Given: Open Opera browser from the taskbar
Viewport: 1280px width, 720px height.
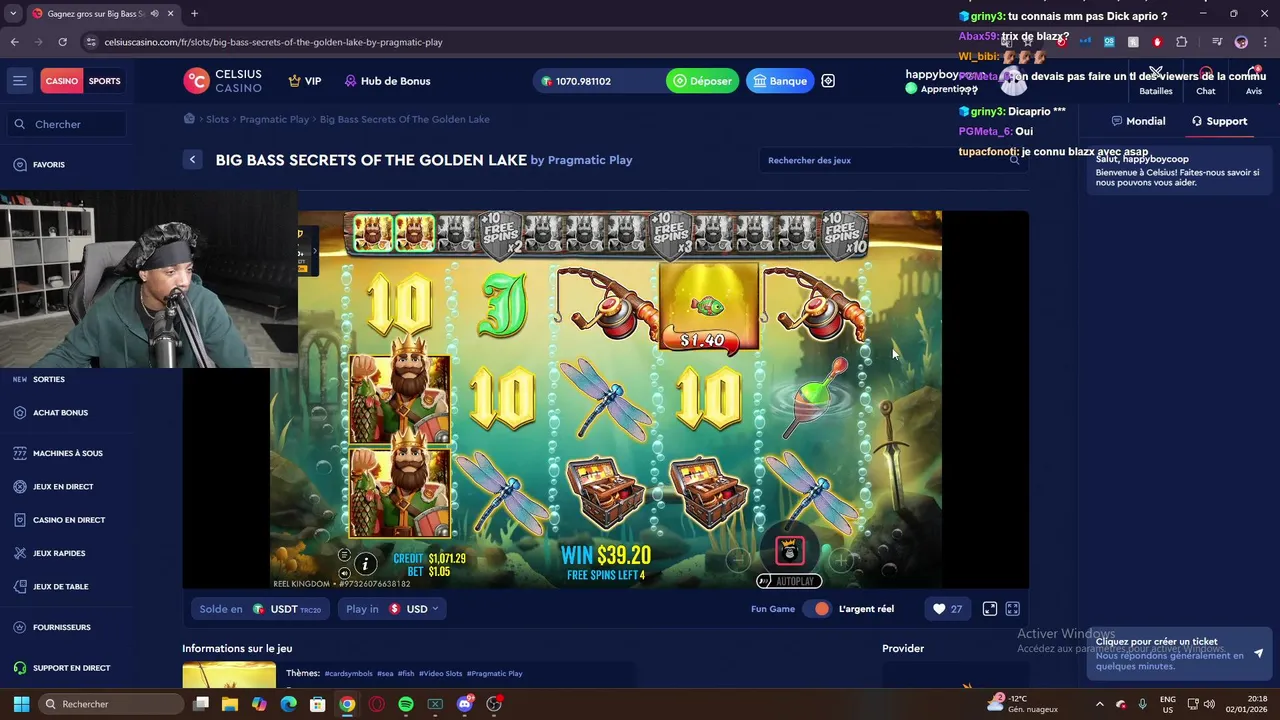Looking at the screenshot, I should click(x=376, y=704).
